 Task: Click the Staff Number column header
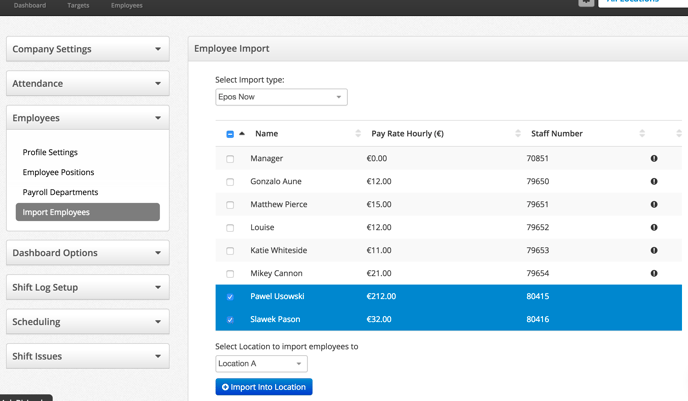pos(557,133)
